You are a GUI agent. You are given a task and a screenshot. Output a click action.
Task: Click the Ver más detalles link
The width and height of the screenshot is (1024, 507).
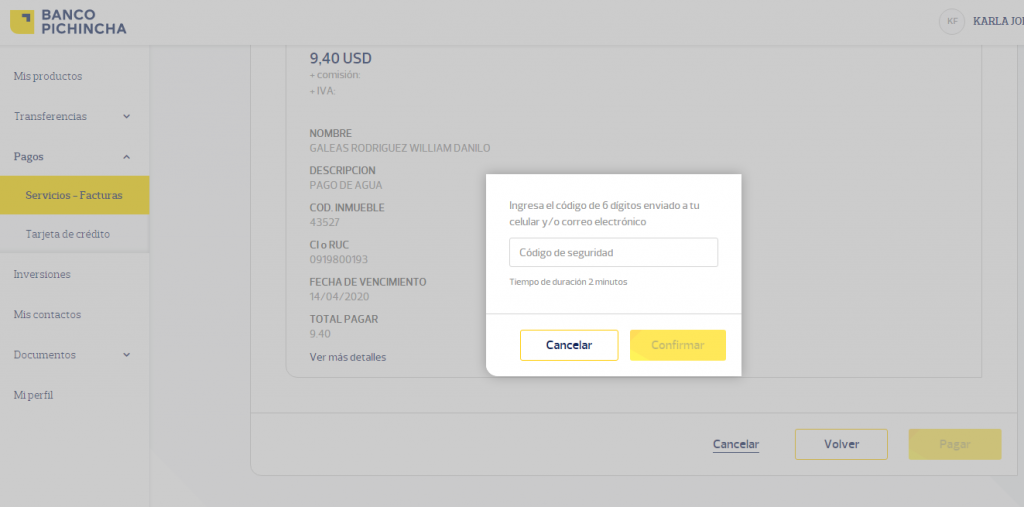[347, 357]
